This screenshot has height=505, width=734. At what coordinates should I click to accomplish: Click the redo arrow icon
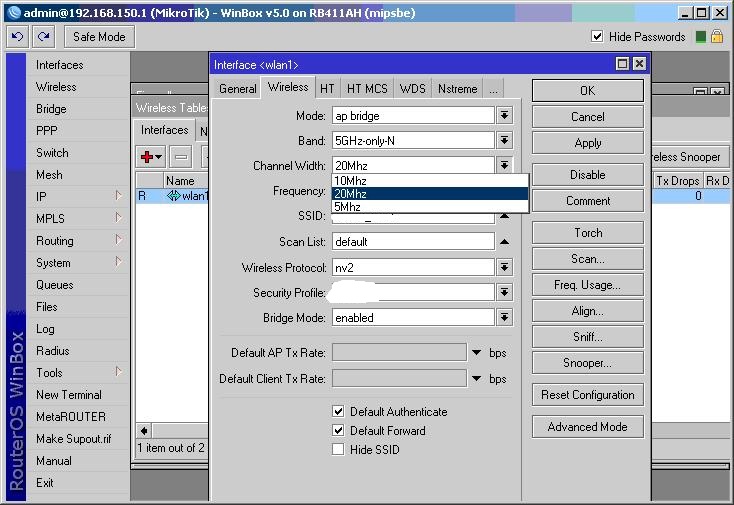(44, 37)
